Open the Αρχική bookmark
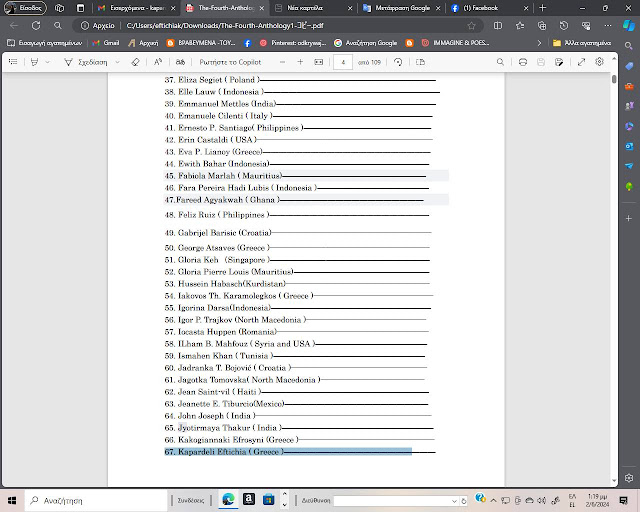This screenshot has width=640, height=512. click(143, 43)
